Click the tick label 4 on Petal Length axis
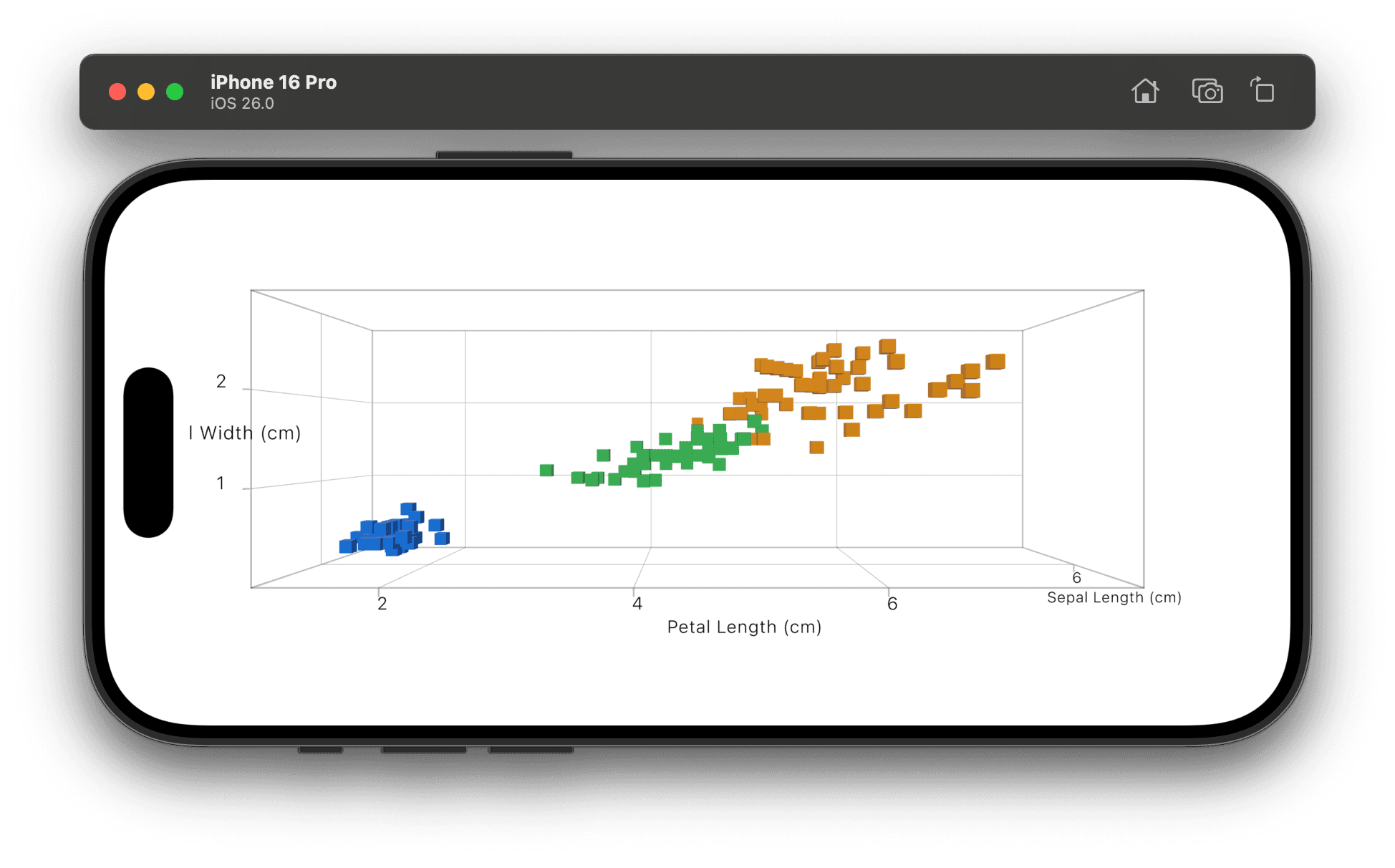Viewport: 1395px width, 868px height. click(x=637, y=604)
